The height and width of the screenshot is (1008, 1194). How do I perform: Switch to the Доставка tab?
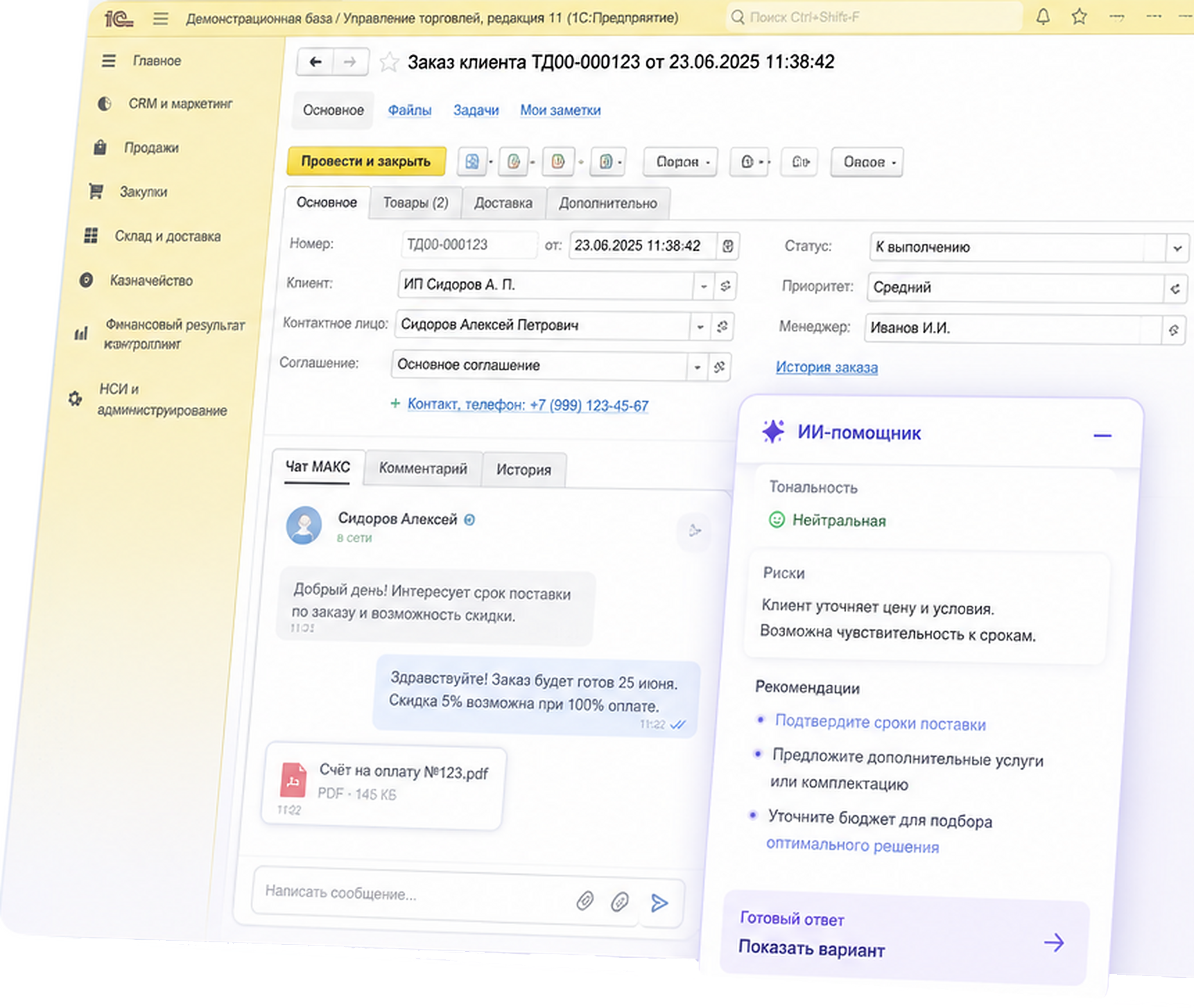pyautogui.click(x=503, y=203)
